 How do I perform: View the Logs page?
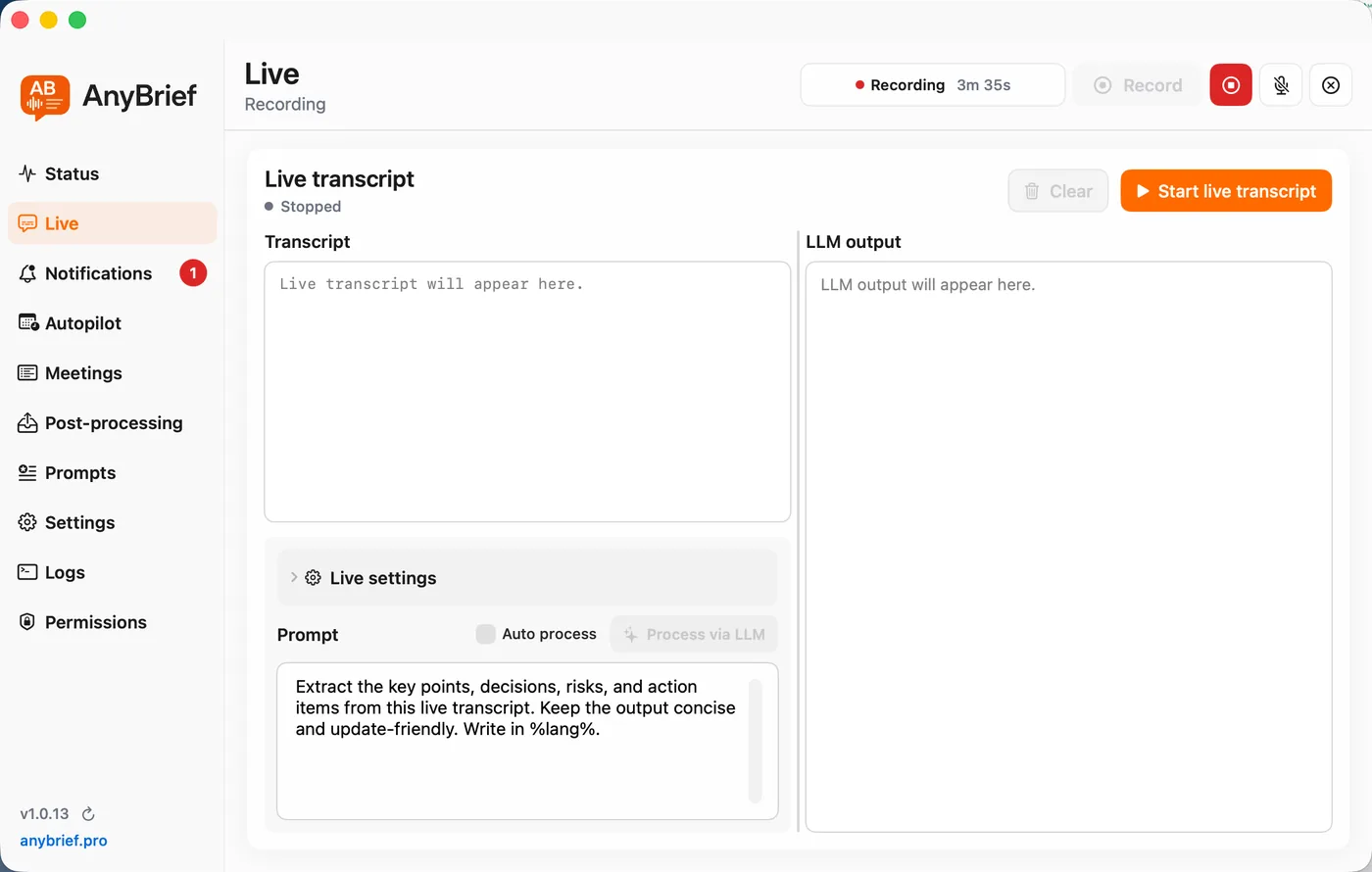[x=112, y=573]
